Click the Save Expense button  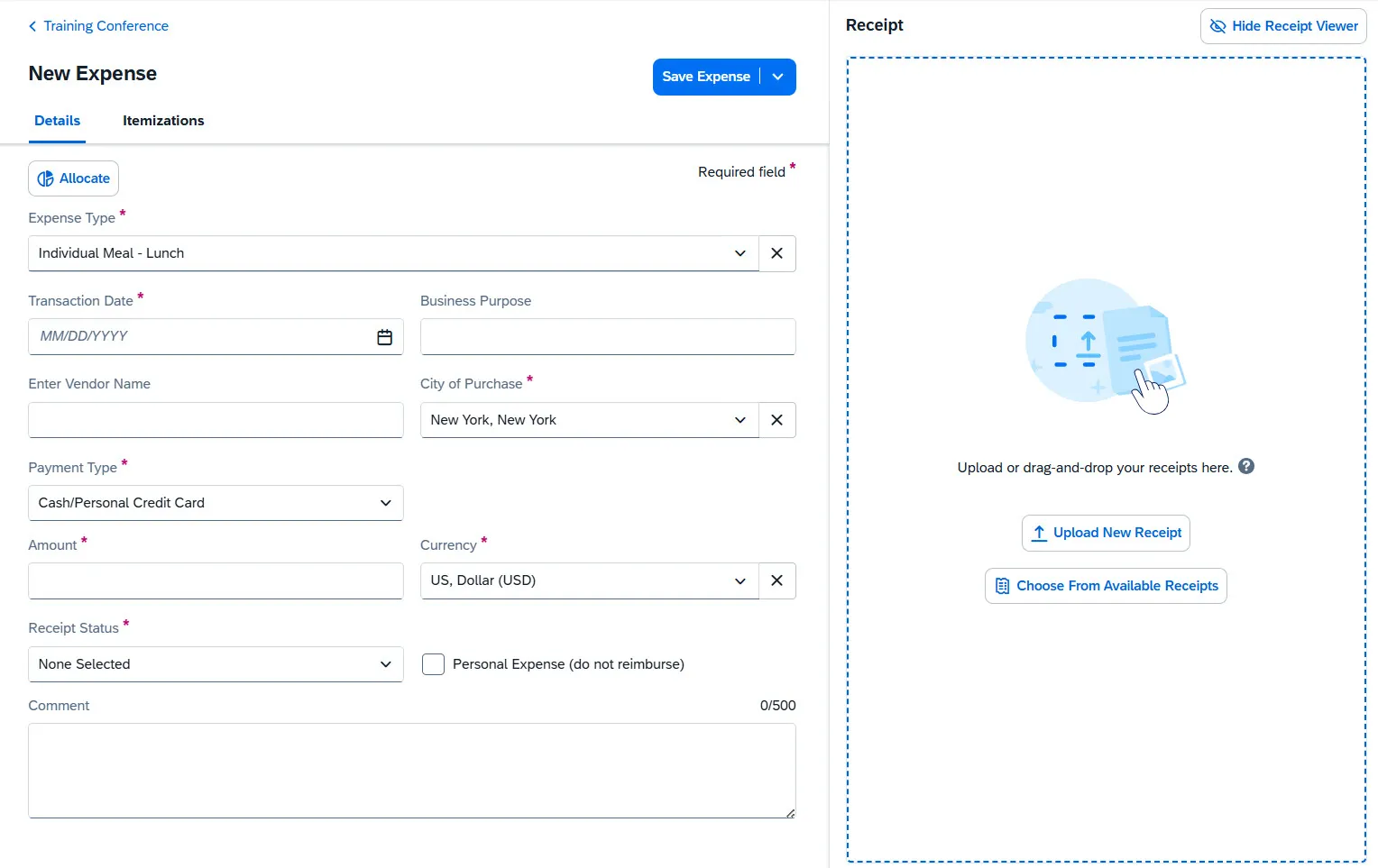706,77
